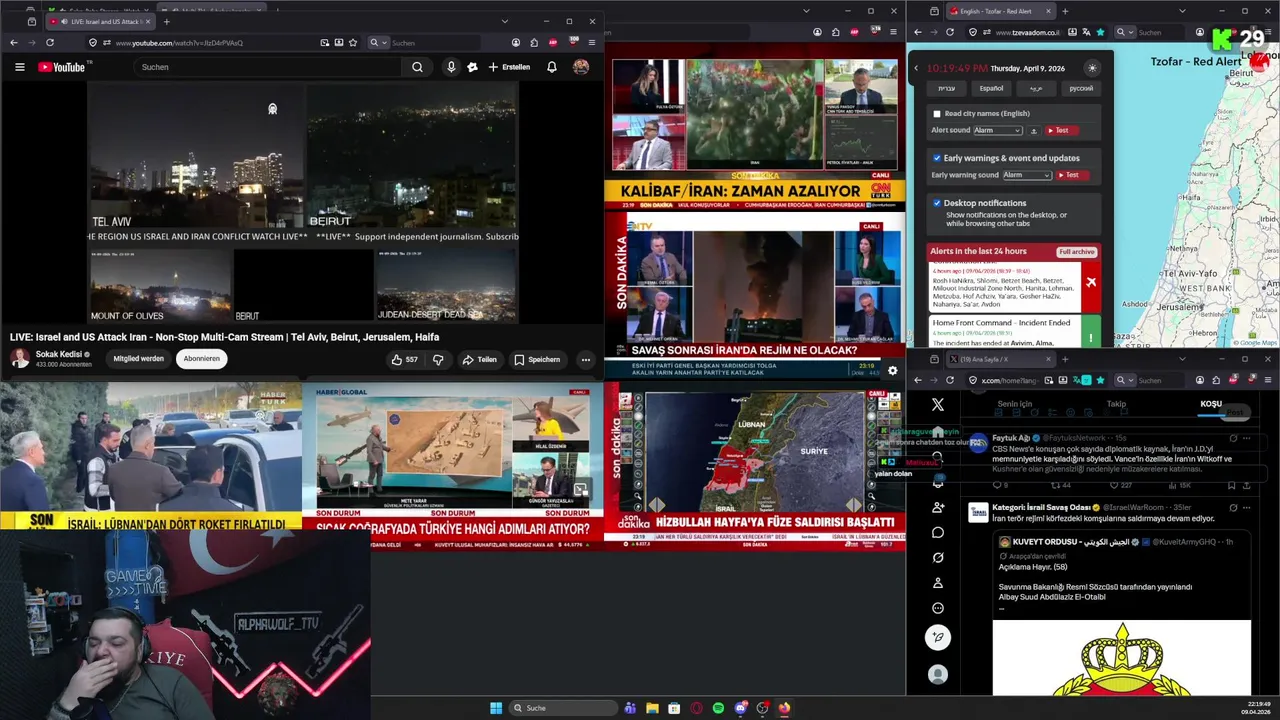Click the Windows taskbar Suche search box
Screen dimensions: 1280x720
pyautogui.click(x=563, y=708)
